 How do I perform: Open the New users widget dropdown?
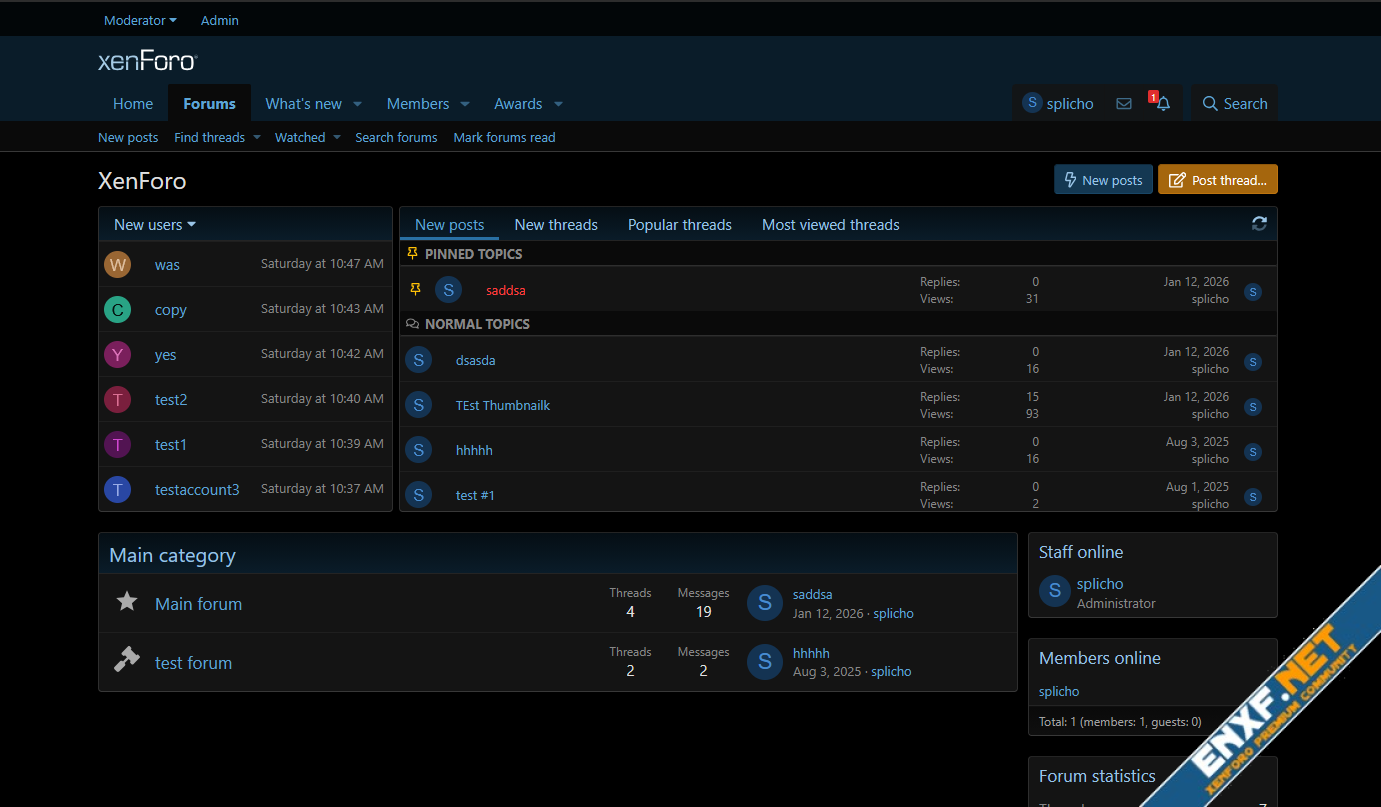tap(155, 225)
